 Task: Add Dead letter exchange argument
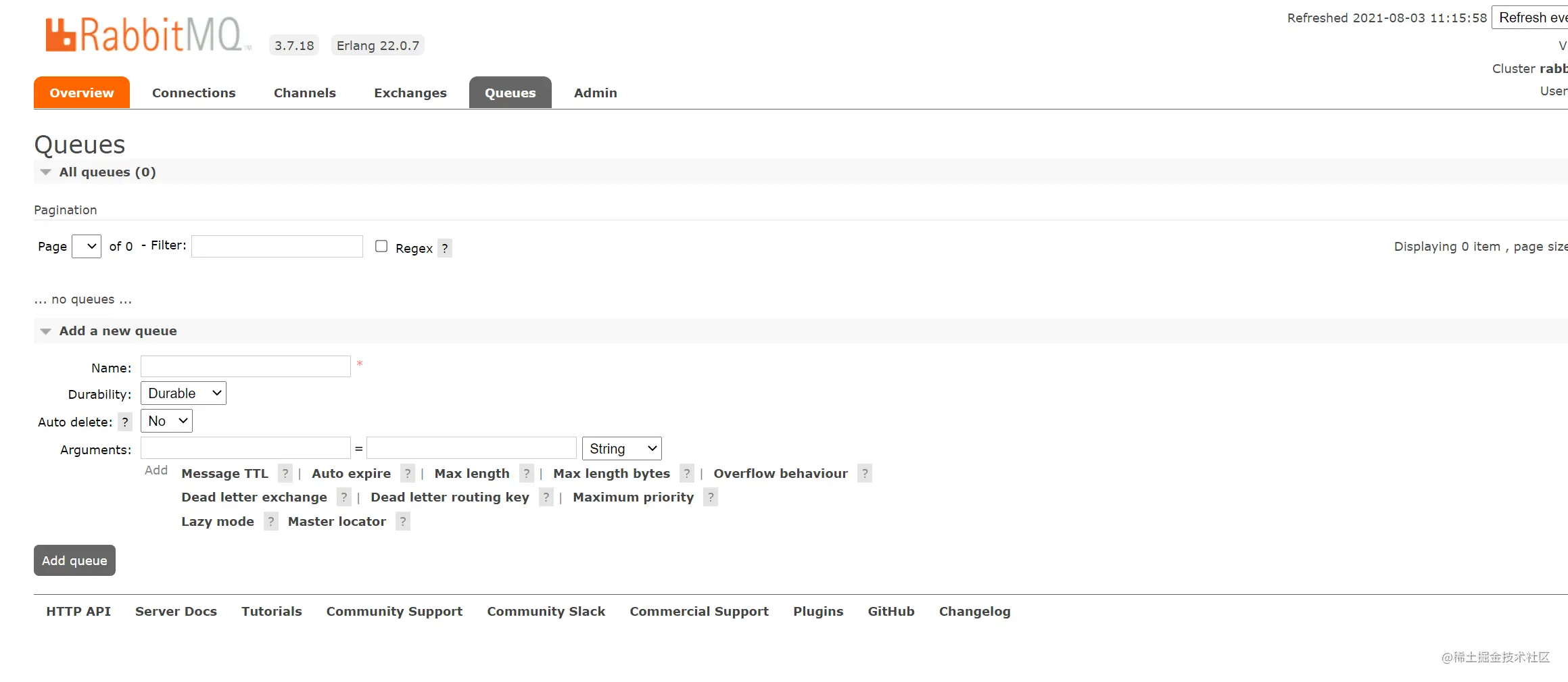point(254,497)
